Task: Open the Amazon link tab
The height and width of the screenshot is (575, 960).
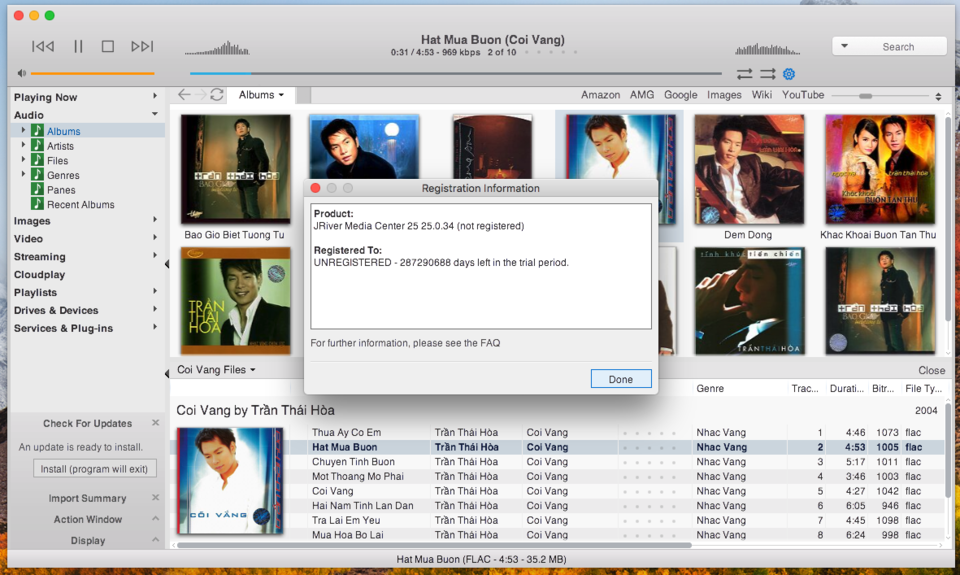Action: [600, 95]
